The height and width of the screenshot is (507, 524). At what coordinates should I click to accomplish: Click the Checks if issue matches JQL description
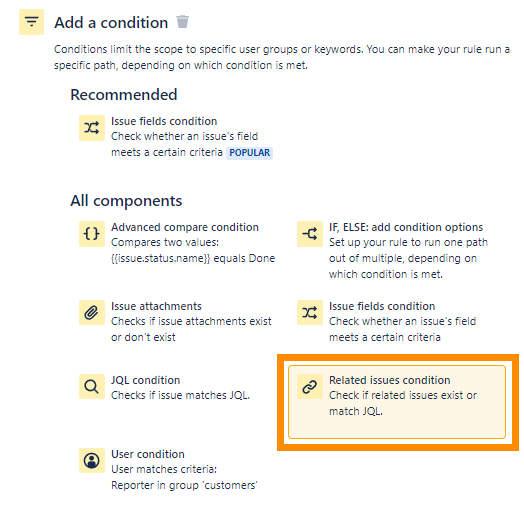(180, 395)
